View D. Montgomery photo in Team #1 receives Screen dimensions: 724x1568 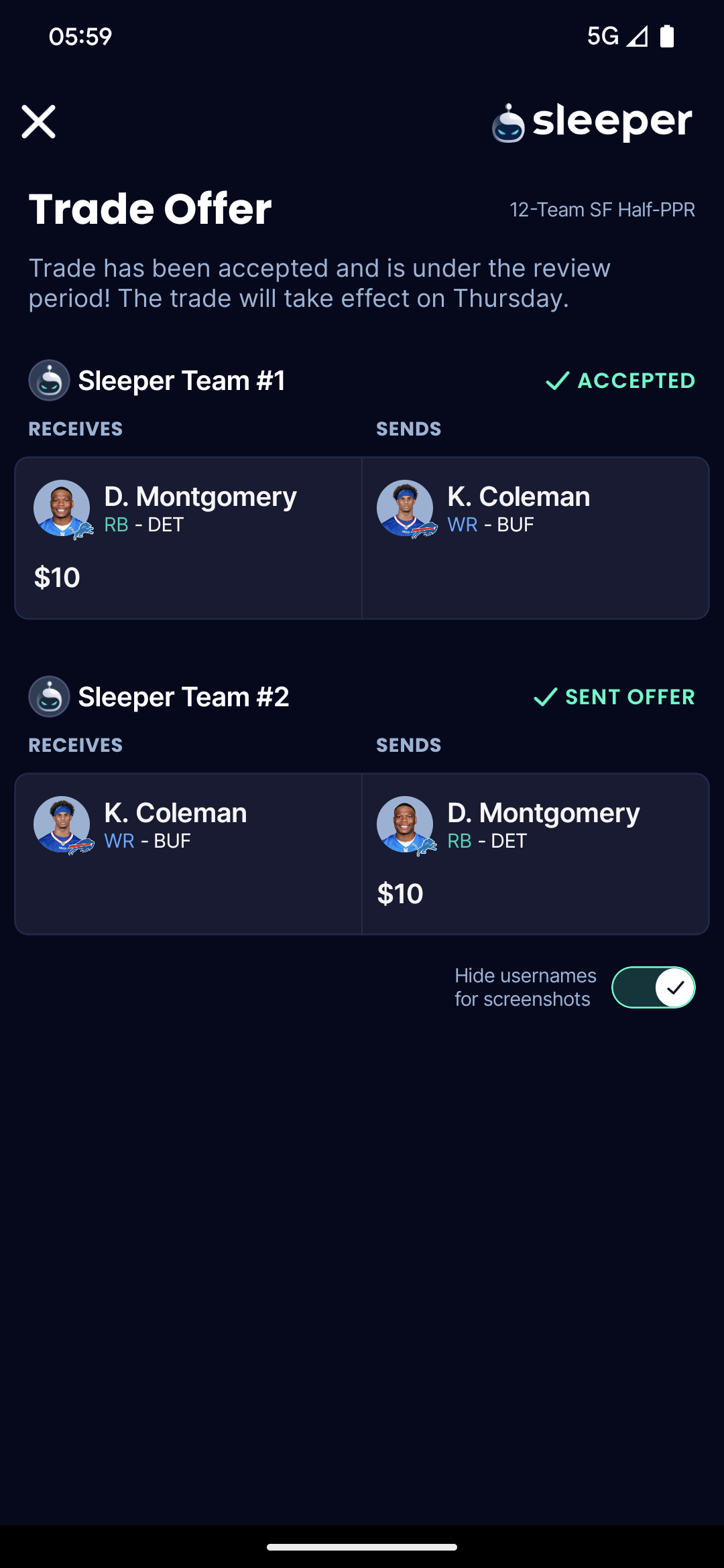(62, 509)
